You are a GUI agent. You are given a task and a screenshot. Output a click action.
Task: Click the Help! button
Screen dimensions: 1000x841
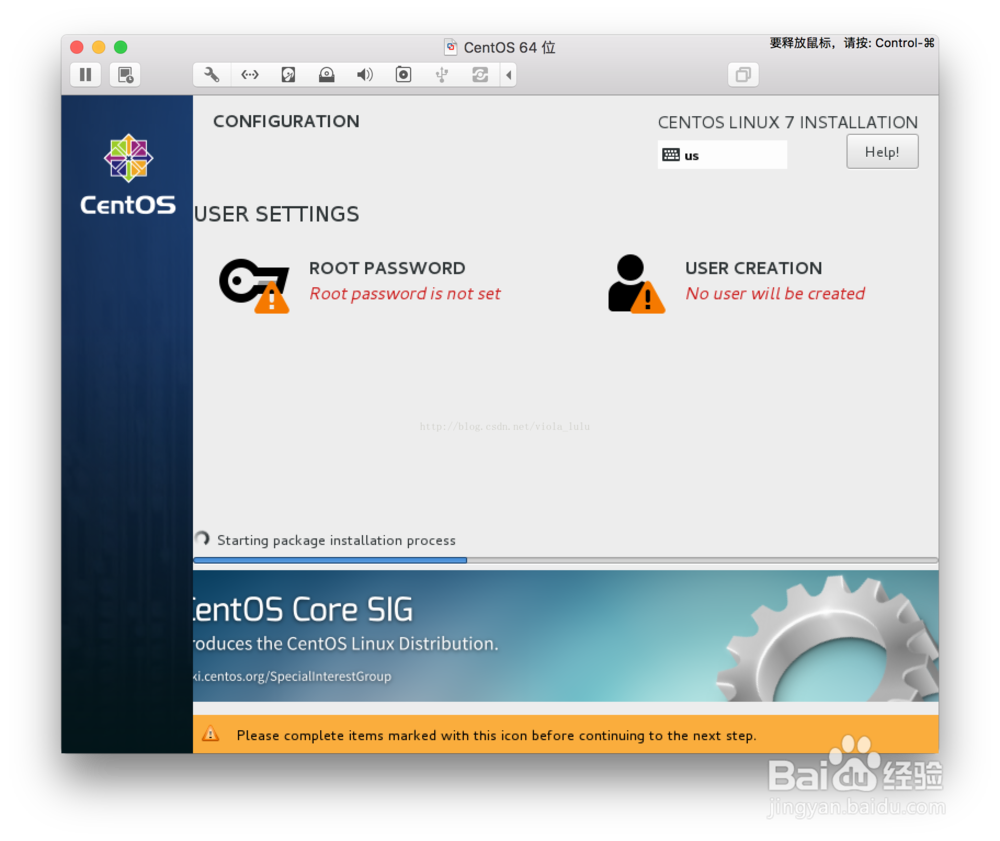pyautogui.click(x=882, y=152)
